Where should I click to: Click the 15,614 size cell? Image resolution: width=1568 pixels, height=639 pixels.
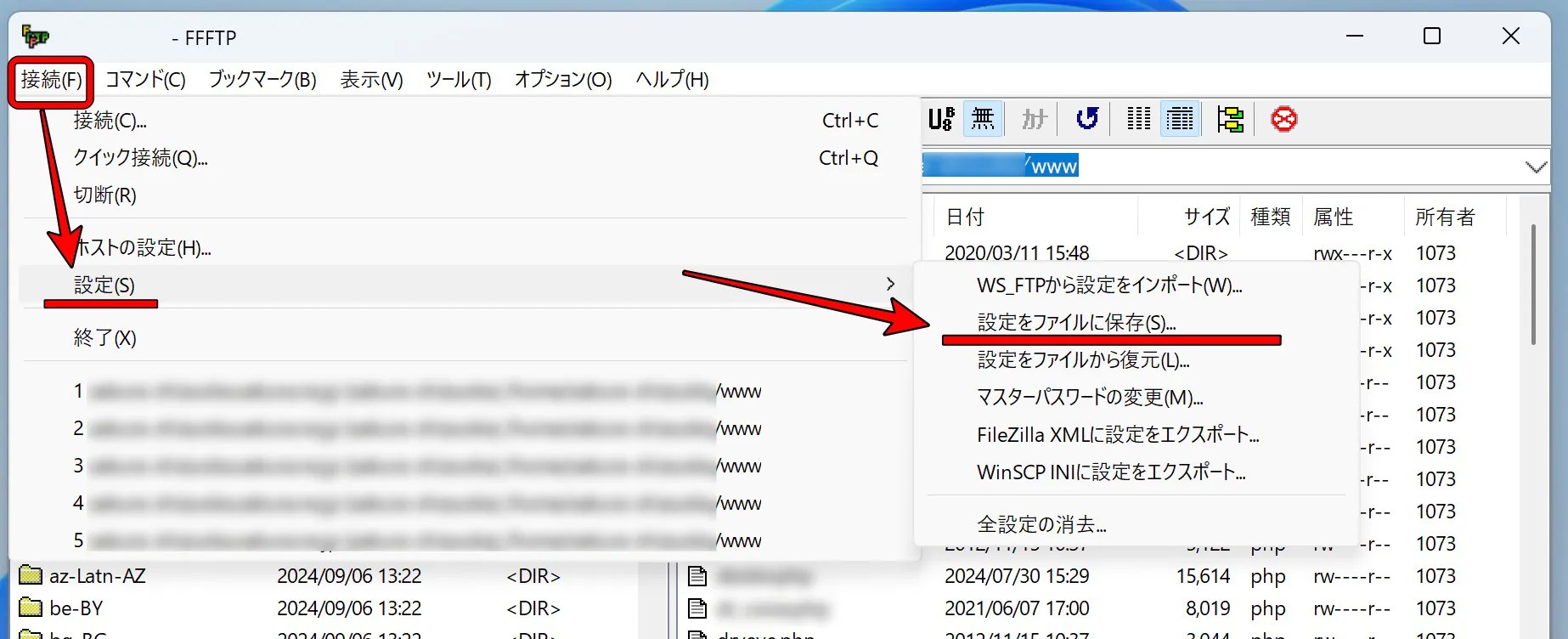point(1203,576)
